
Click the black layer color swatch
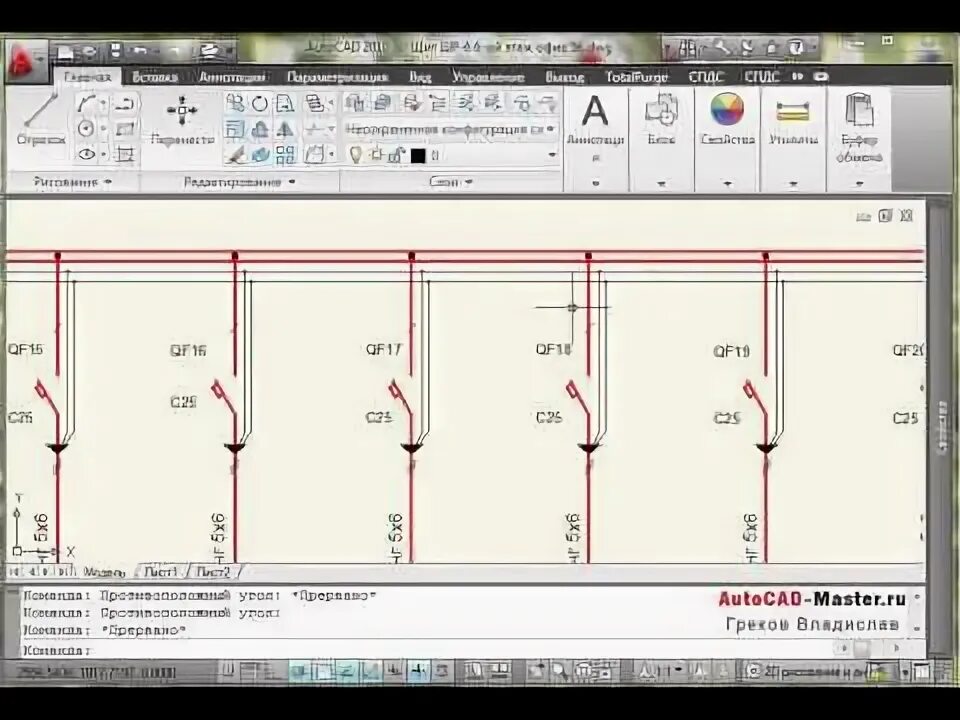tap(418, 156)
